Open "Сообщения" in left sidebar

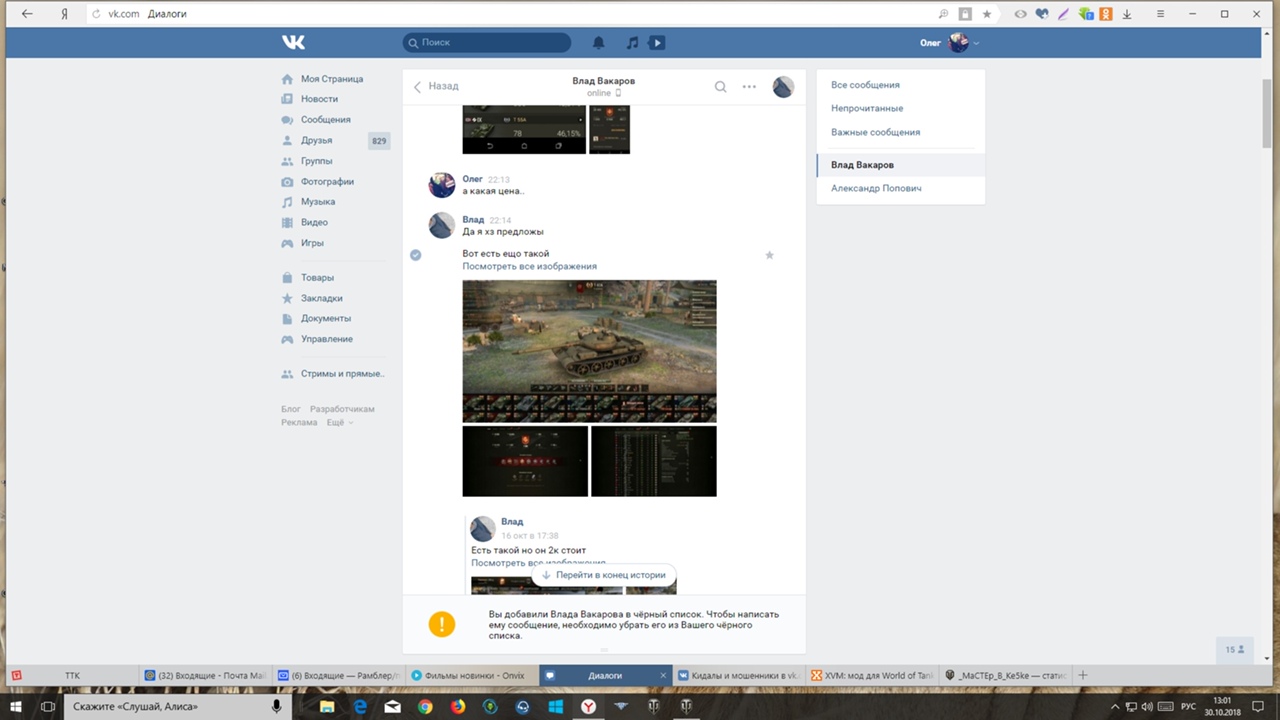tap(325, 120)
